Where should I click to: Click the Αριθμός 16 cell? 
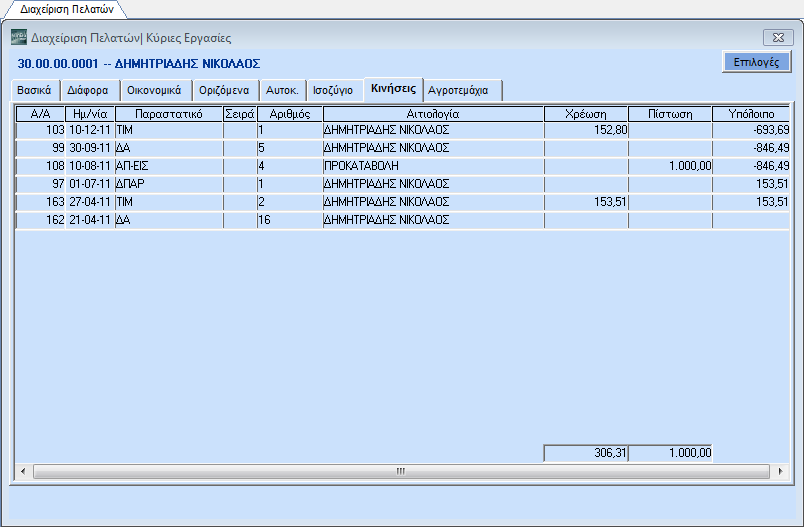[x=290, y=220]
